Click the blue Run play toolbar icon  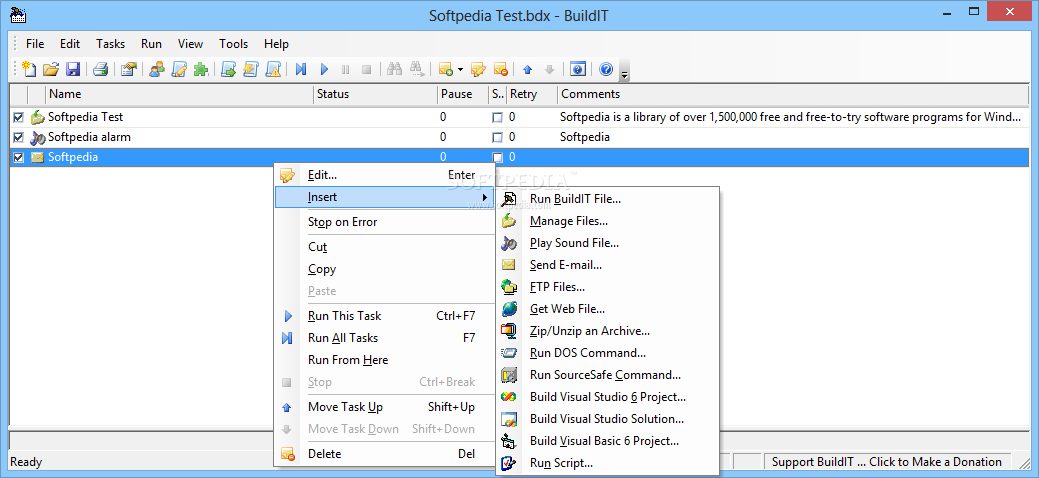tap(324, 68)
